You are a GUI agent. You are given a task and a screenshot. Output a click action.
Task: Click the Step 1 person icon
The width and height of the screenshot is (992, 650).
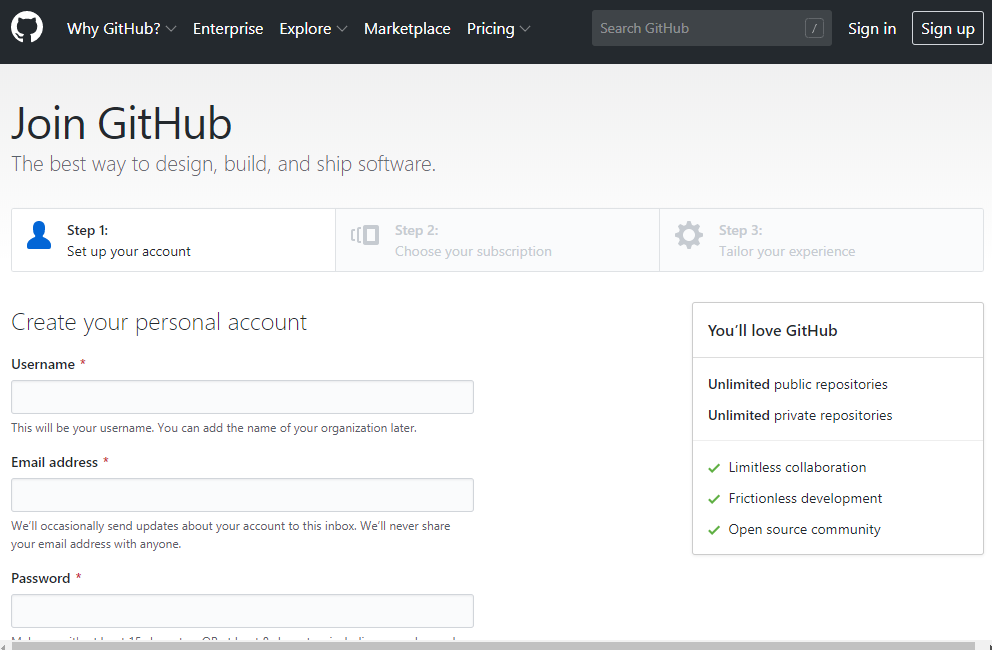pyautogui.click(x=39, y=236)
